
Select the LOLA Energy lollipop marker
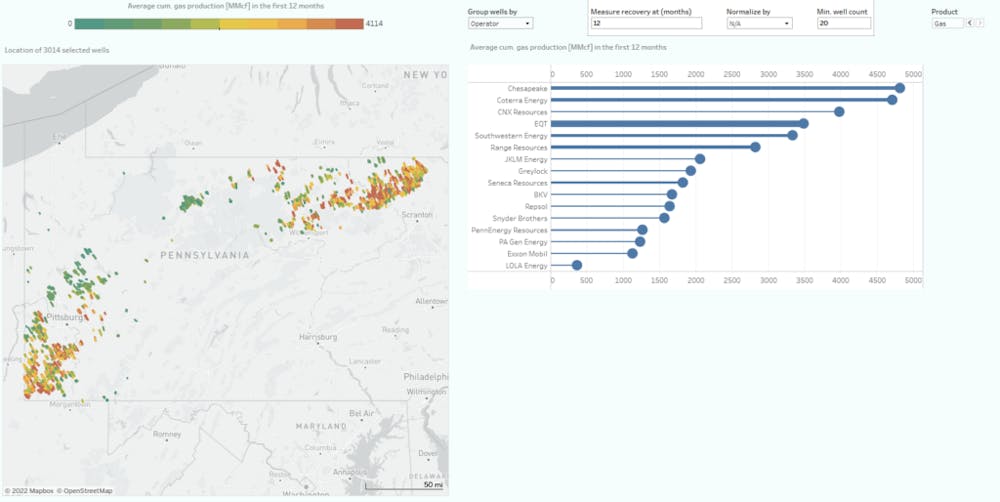pyautogui.click(x=577, y=265)
